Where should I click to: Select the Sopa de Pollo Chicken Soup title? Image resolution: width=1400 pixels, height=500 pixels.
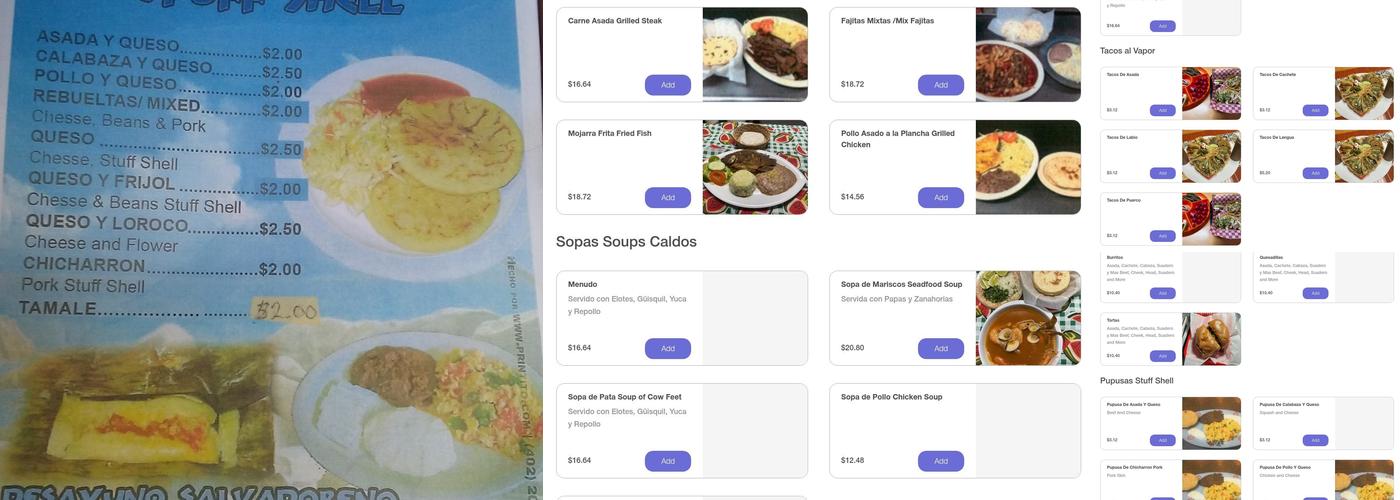click(x=891, y=397)
